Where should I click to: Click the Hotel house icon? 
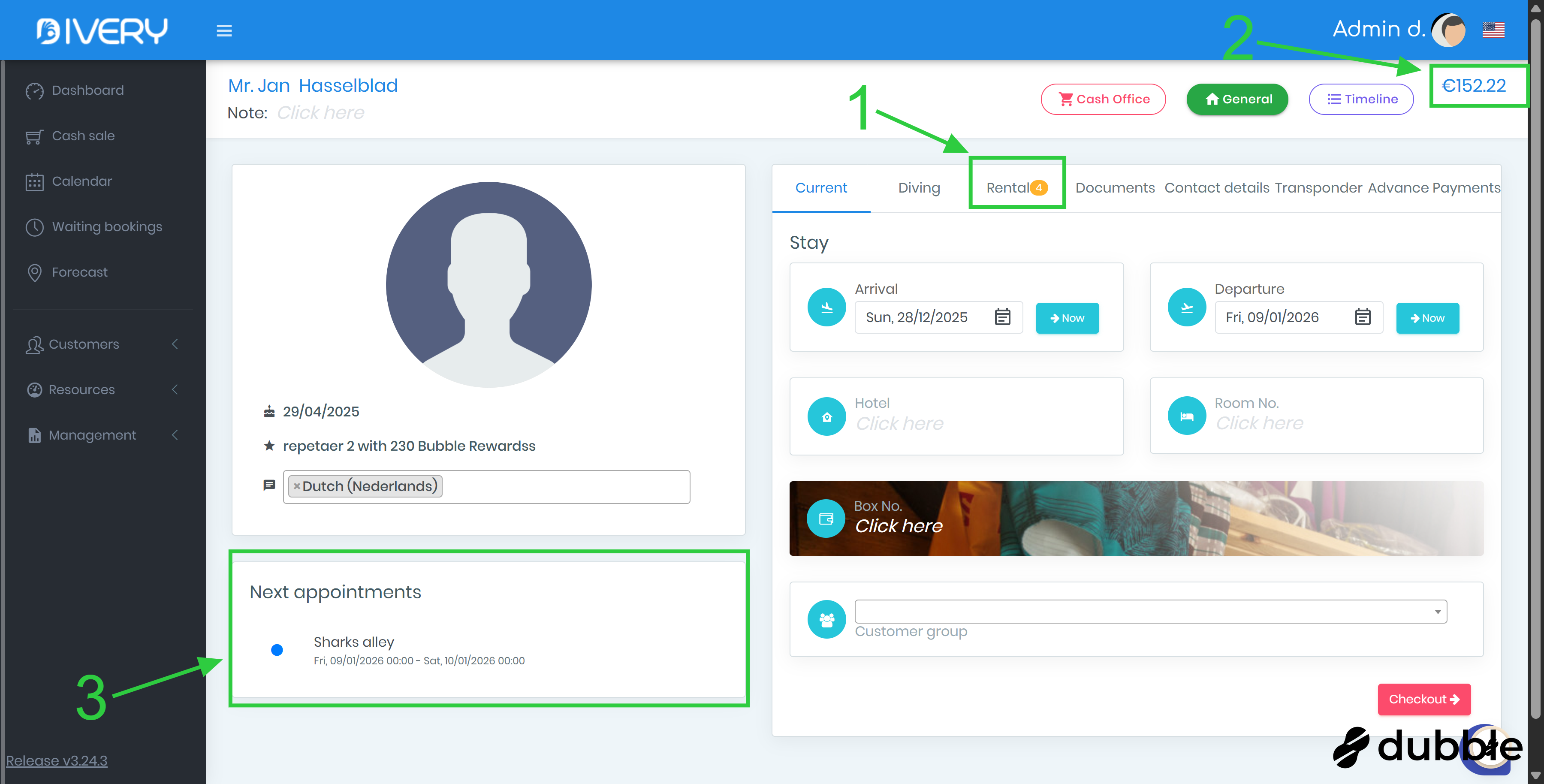click(826, 416)
